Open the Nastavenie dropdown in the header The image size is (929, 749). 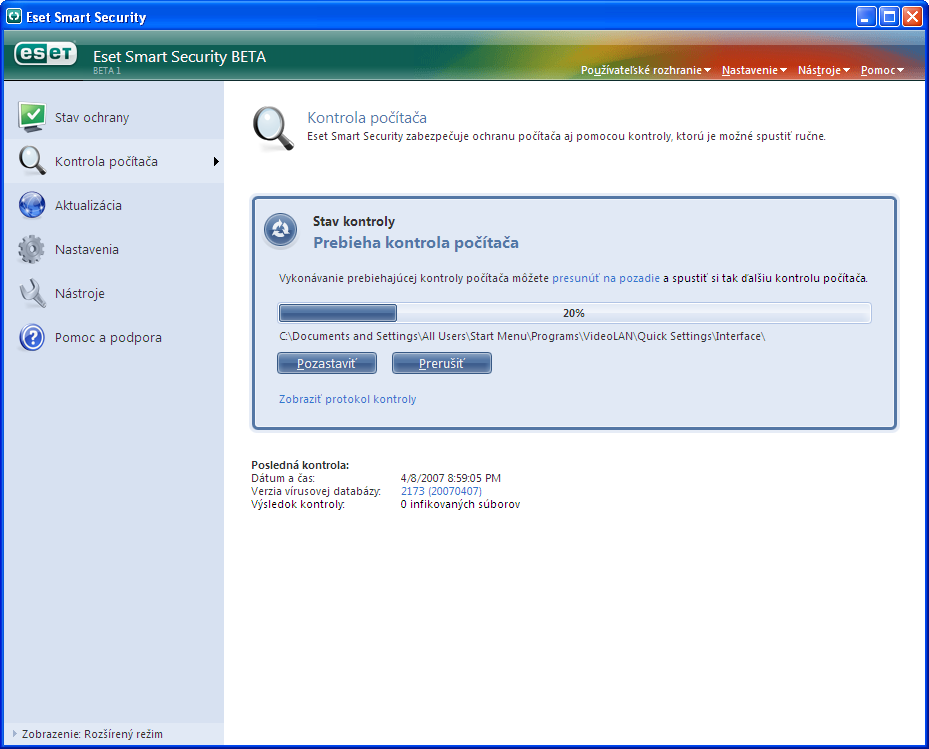tap(754, 70)
